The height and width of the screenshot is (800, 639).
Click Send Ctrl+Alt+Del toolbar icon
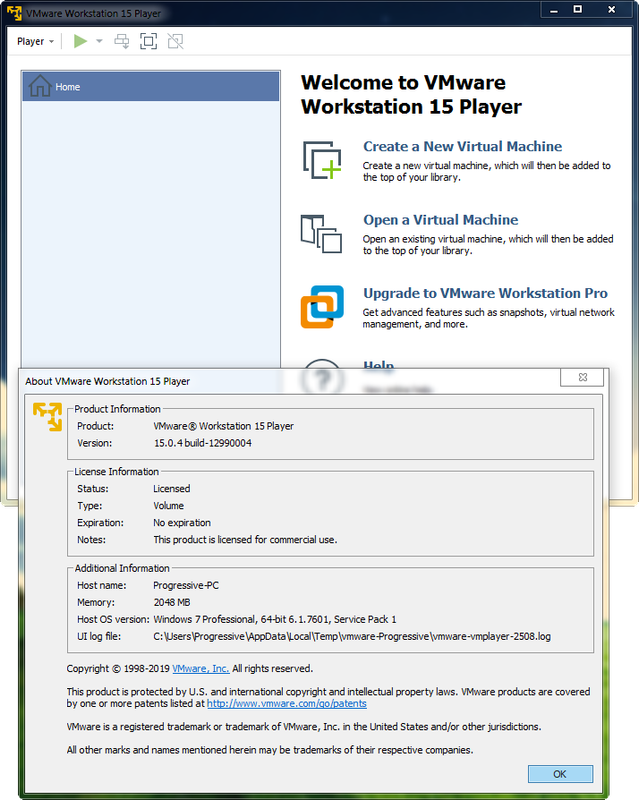pyautogui.click(x=121, y=41)
